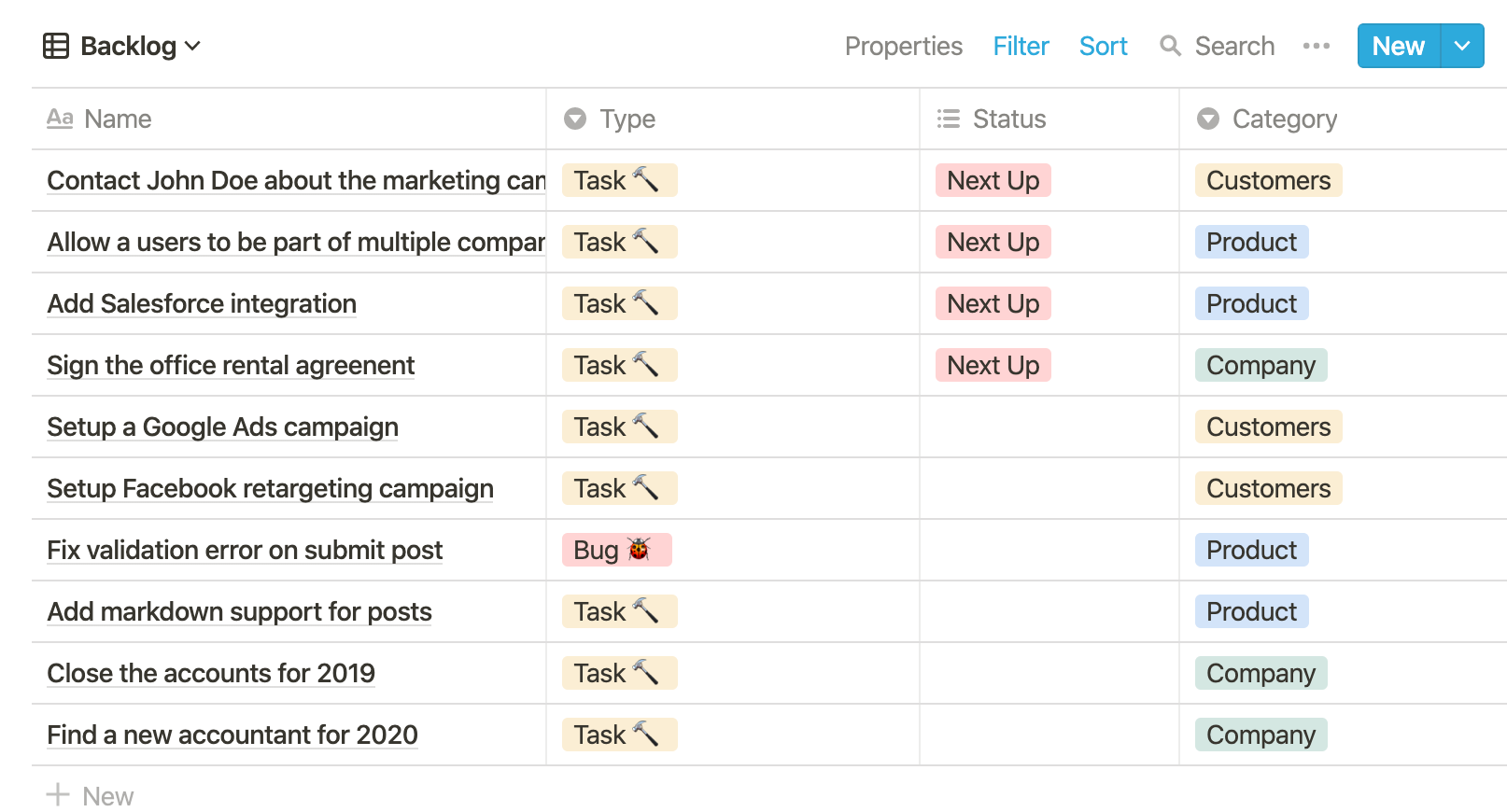This screenshot has width=1507, height=812.
Task: Open the Filter menu
Action: tap(1021, 46)
